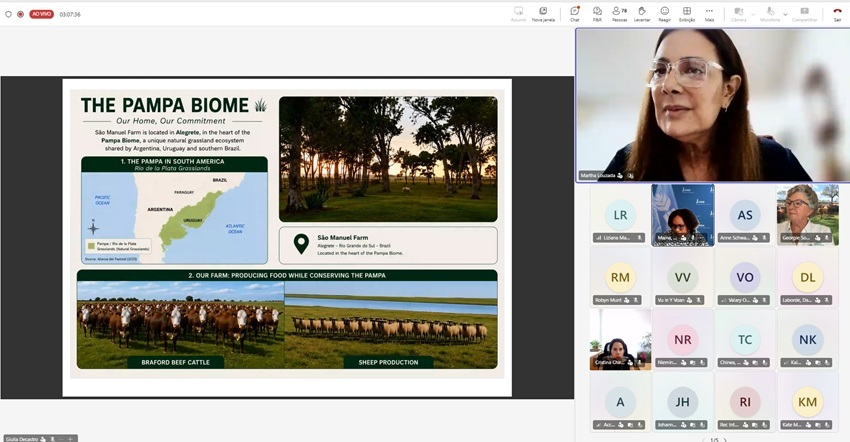Click the Assumir control icon
The image size is (850, 442).
pos(518,14)
